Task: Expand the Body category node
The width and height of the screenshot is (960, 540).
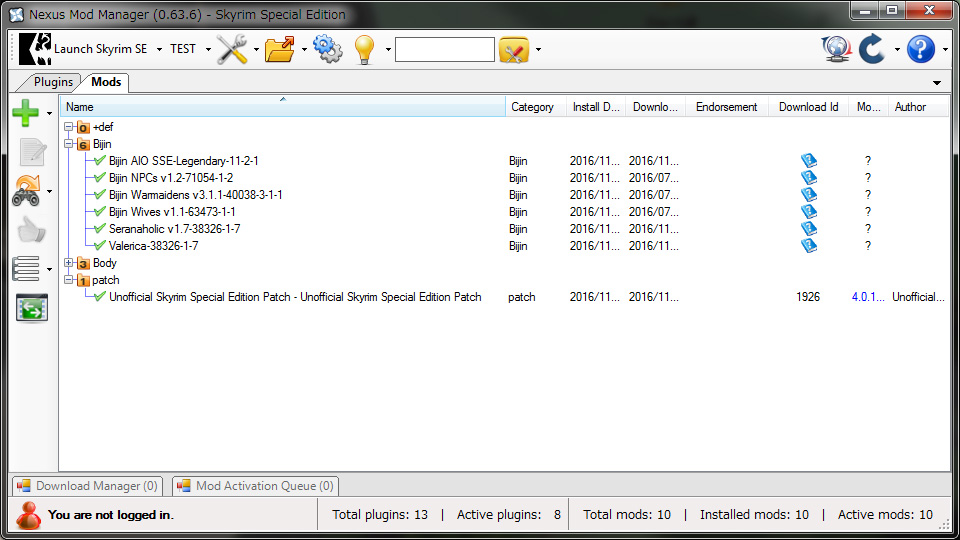Action: (69, 263)
